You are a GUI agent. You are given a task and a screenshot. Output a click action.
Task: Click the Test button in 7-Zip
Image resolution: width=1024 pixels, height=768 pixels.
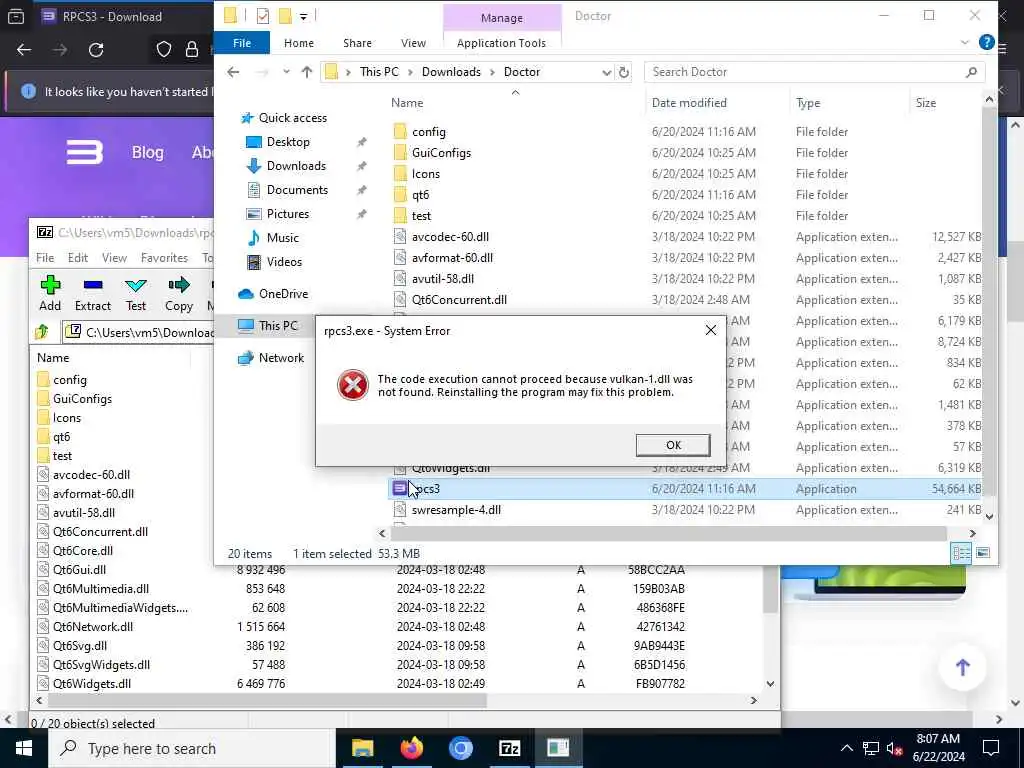click(136, 293)
